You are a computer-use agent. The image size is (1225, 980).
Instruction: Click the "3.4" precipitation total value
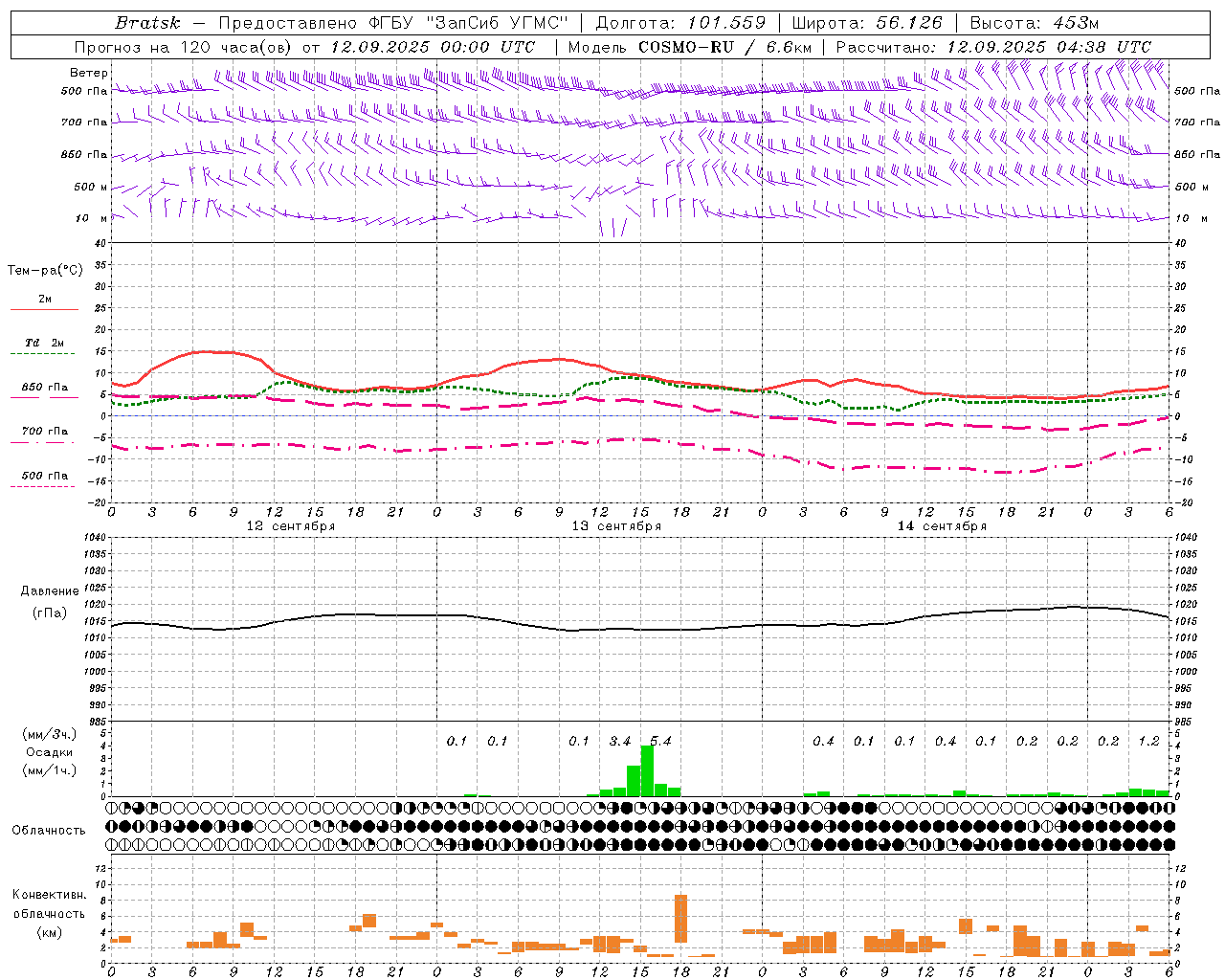pos(620,741)
